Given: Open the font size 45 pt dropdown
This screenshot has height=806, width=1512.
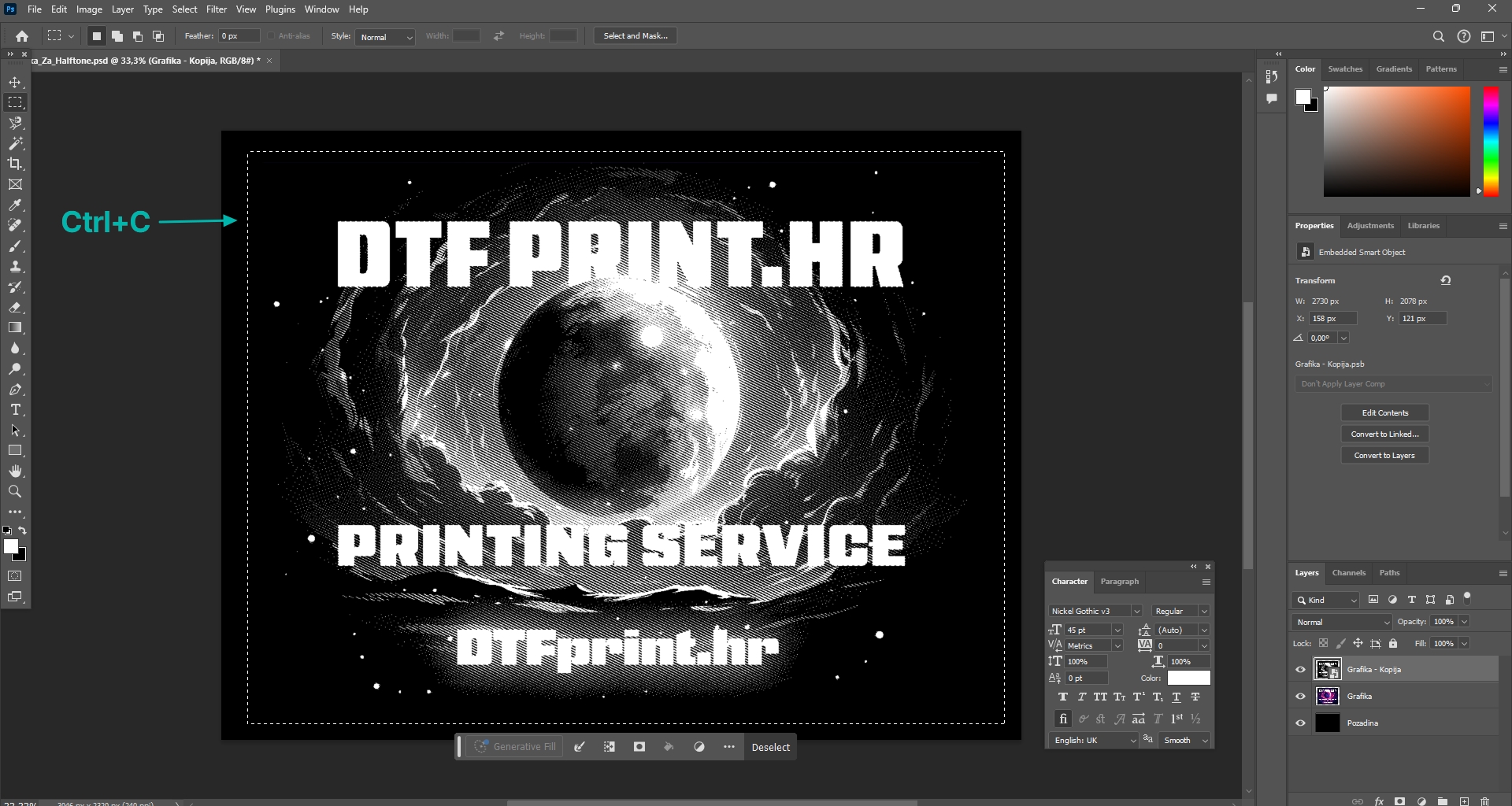Looking at the screenshot, I should click(x=1117, y=630).
